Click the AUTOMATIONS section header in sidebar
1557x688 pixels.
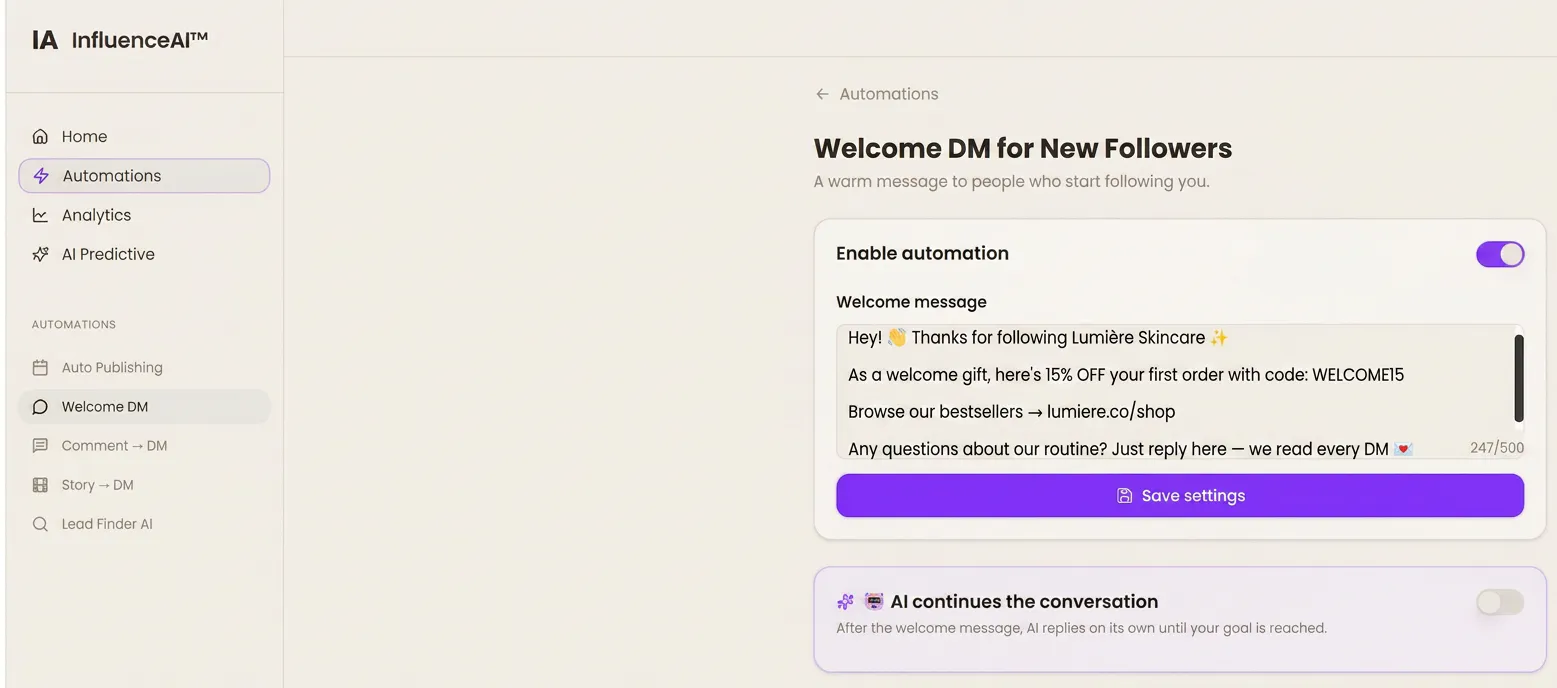pos(74,325)
